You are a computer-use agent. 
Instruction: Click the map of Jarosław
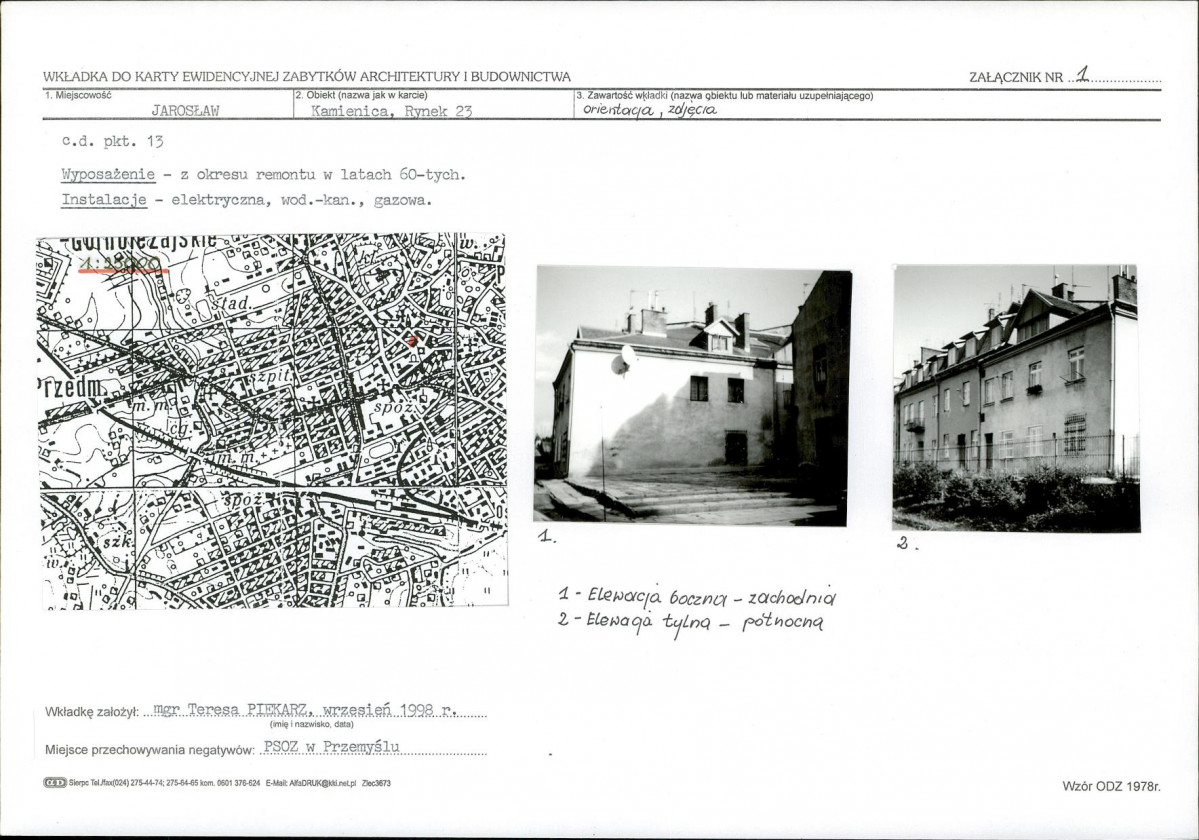[x=272, y=420]
